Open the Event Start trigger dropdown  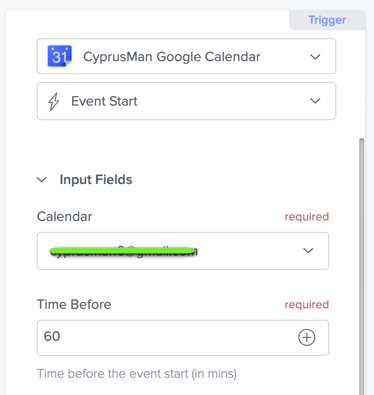point(186,101)
